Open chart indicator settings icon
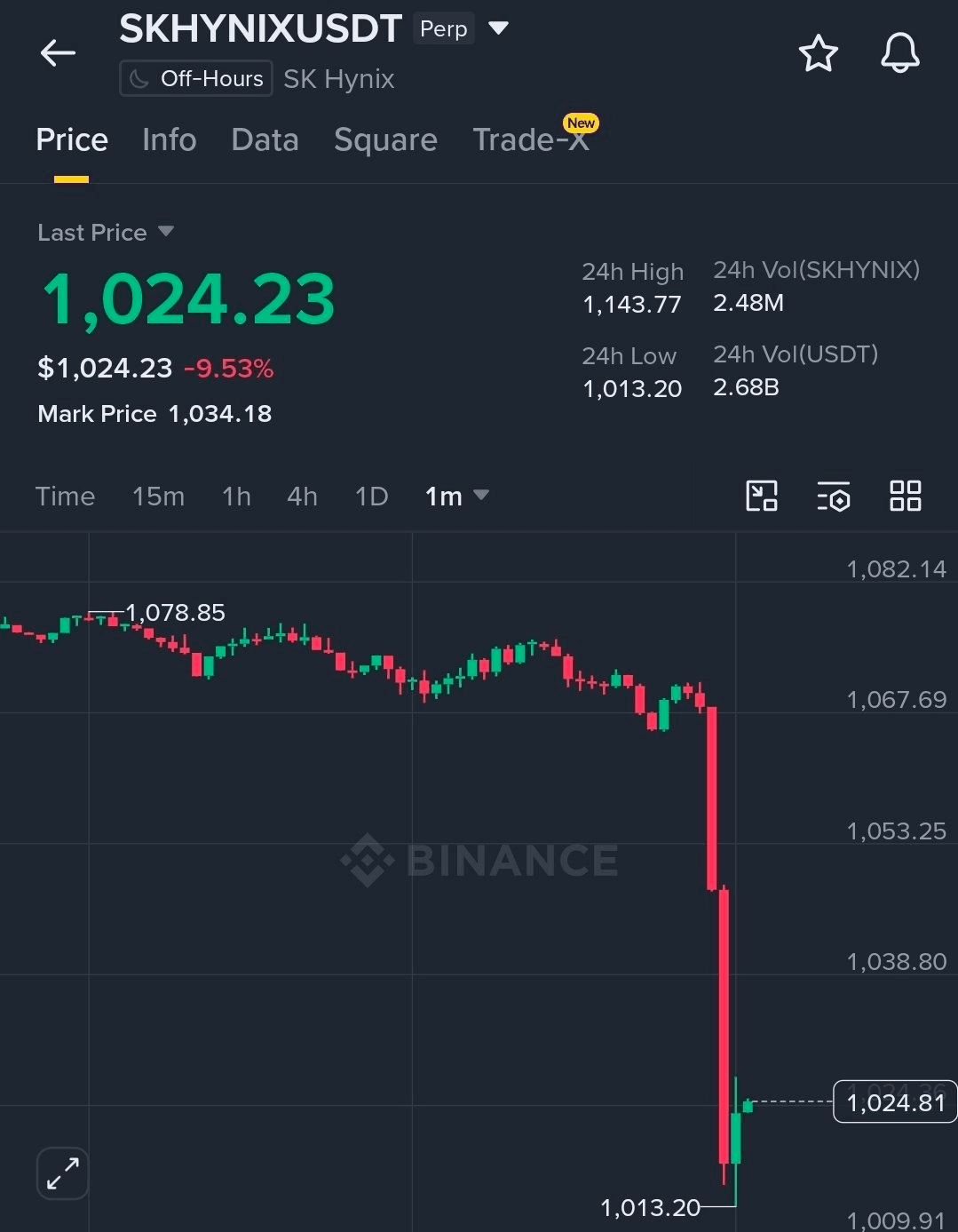The height and width of the screenshot is (1232, 958). tap(834, 497)
